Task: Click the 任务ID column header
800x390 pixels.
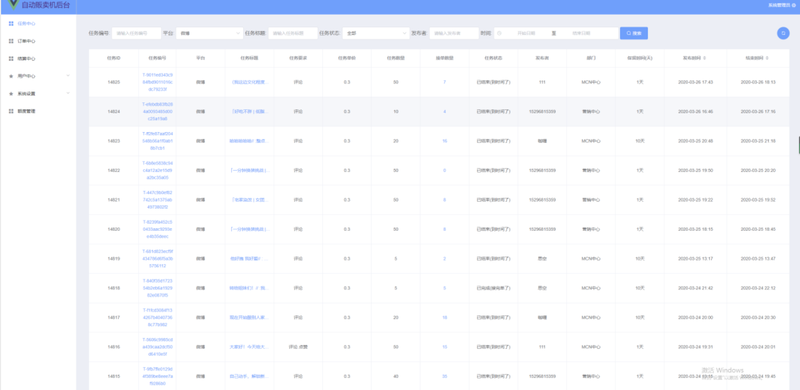Action: coord(114,58)
